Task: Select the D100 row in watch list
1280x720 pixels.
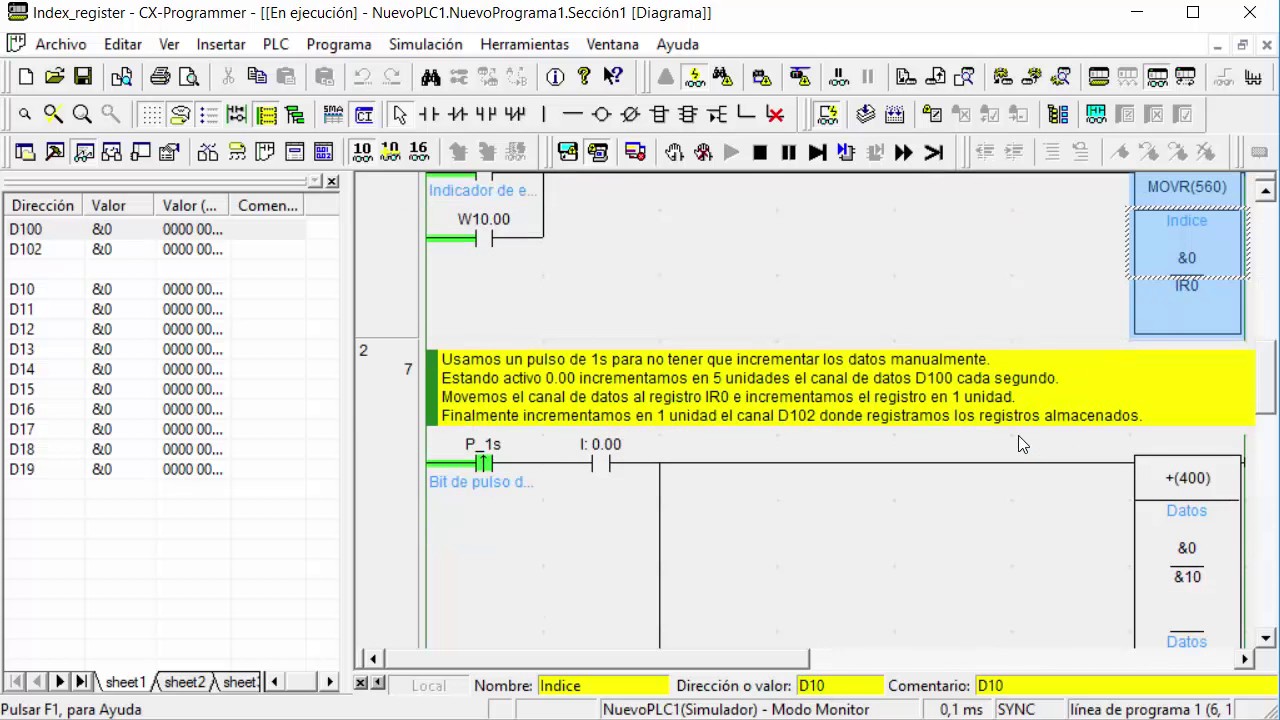Action: 155,229
